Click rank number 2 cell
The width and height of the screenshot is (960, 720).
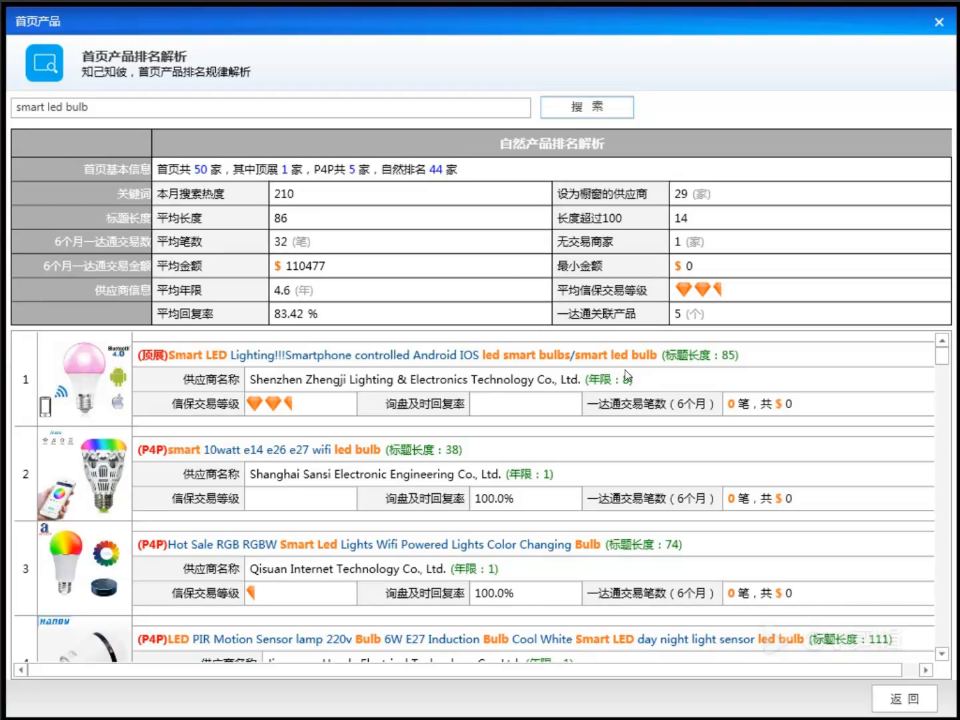click(25, 474)
